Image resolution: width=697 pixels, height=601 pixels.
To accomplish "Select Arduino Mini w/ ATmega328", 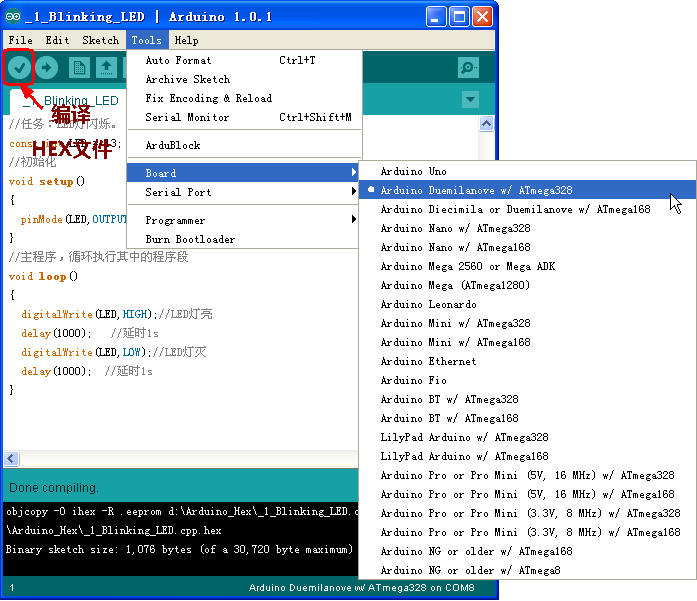I will (527, 323).
